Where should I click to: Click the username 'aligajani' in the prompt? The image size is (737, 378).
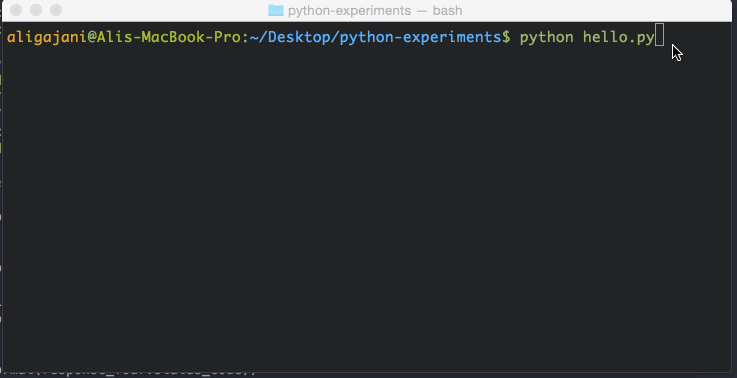pos(47,37)
